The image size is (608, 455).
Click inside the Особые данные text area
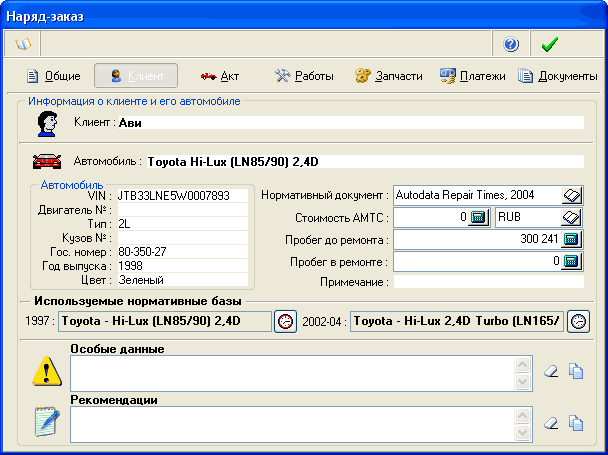pos(290,373)
